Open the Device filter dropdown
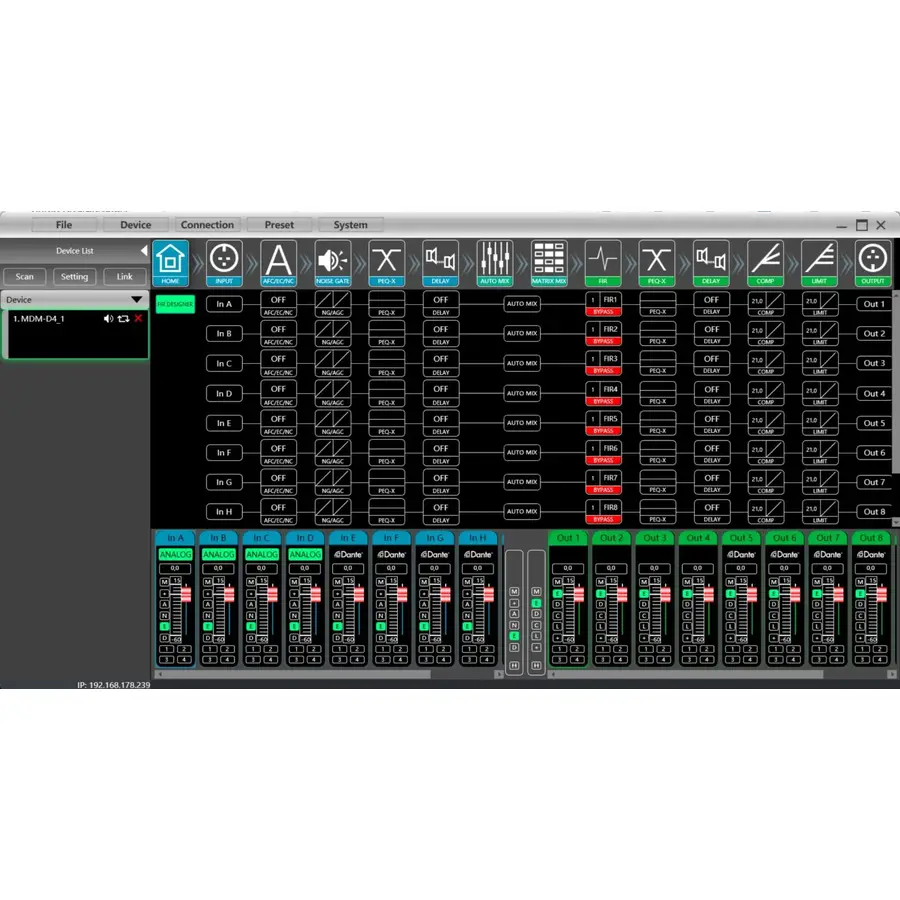Screen dimensions: 900x900 136,299
